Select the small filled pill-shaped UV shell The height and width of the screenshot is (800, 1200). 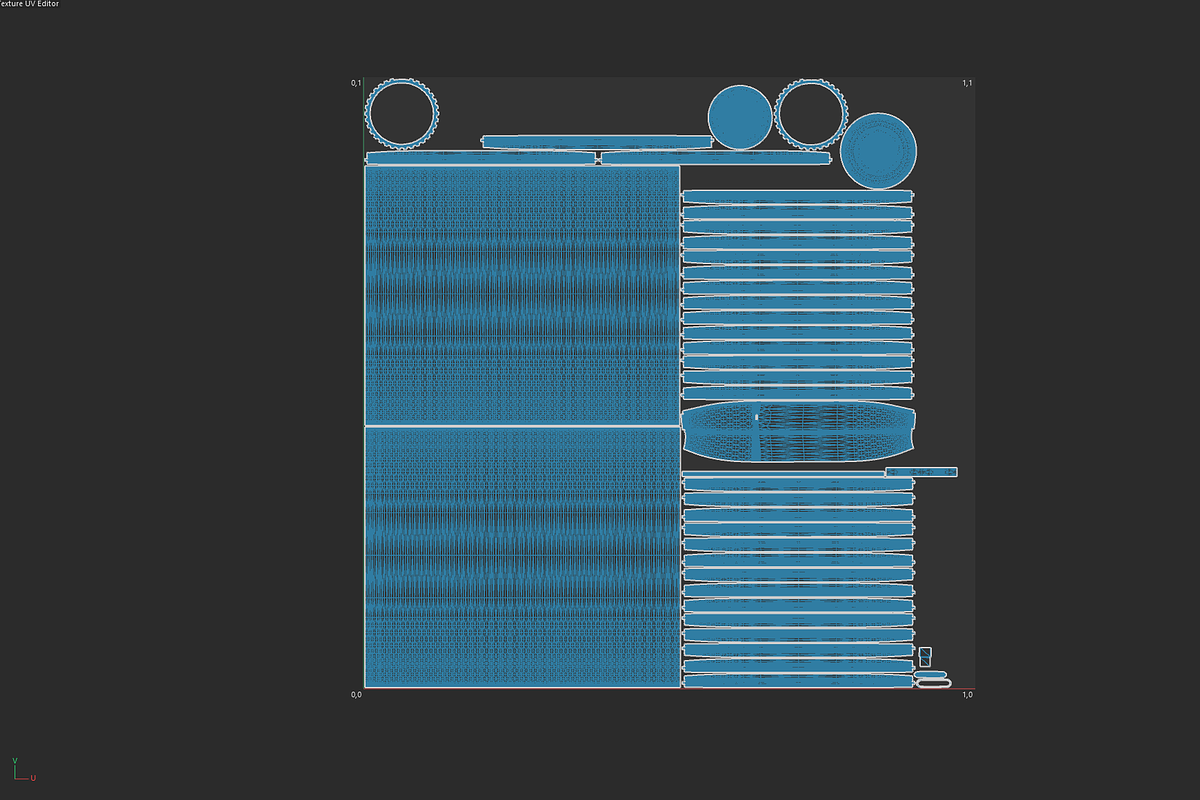pos(931,675)
